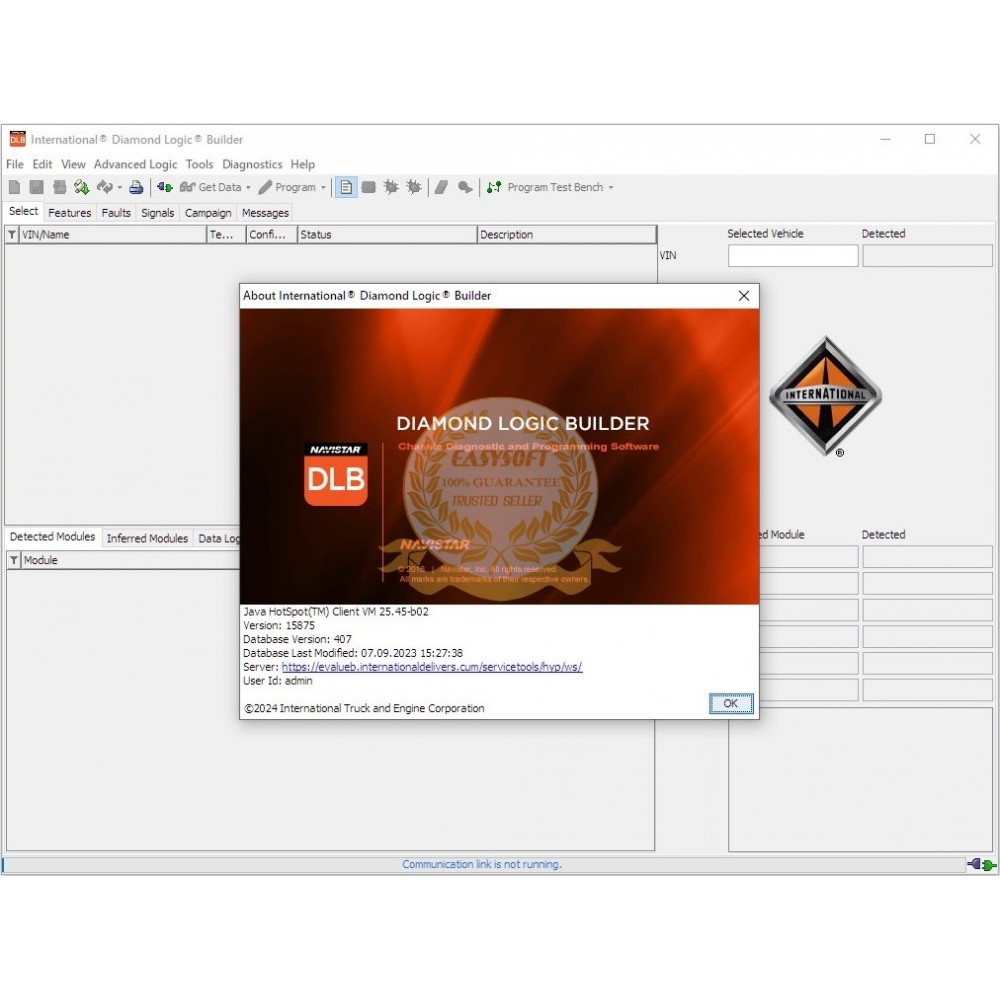This screenshot has height=1000, width=1000.
Task: Click the Status column header
Action: tap(387, 235)
